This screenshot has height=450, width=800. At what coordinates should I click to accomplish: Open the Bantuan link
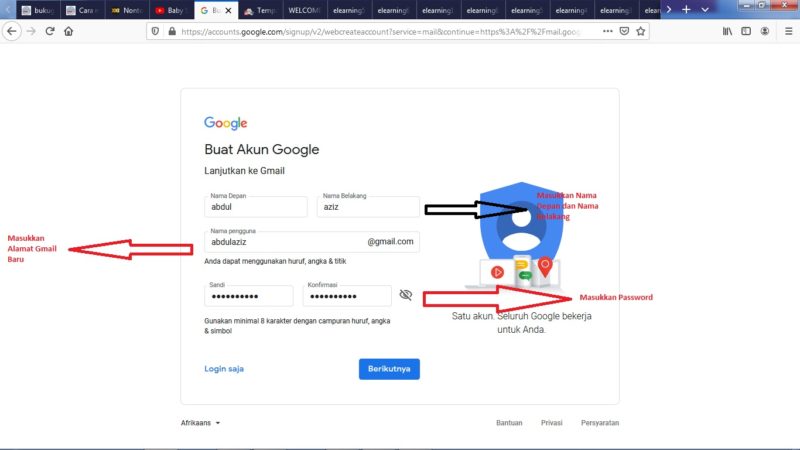coord(509,422)
